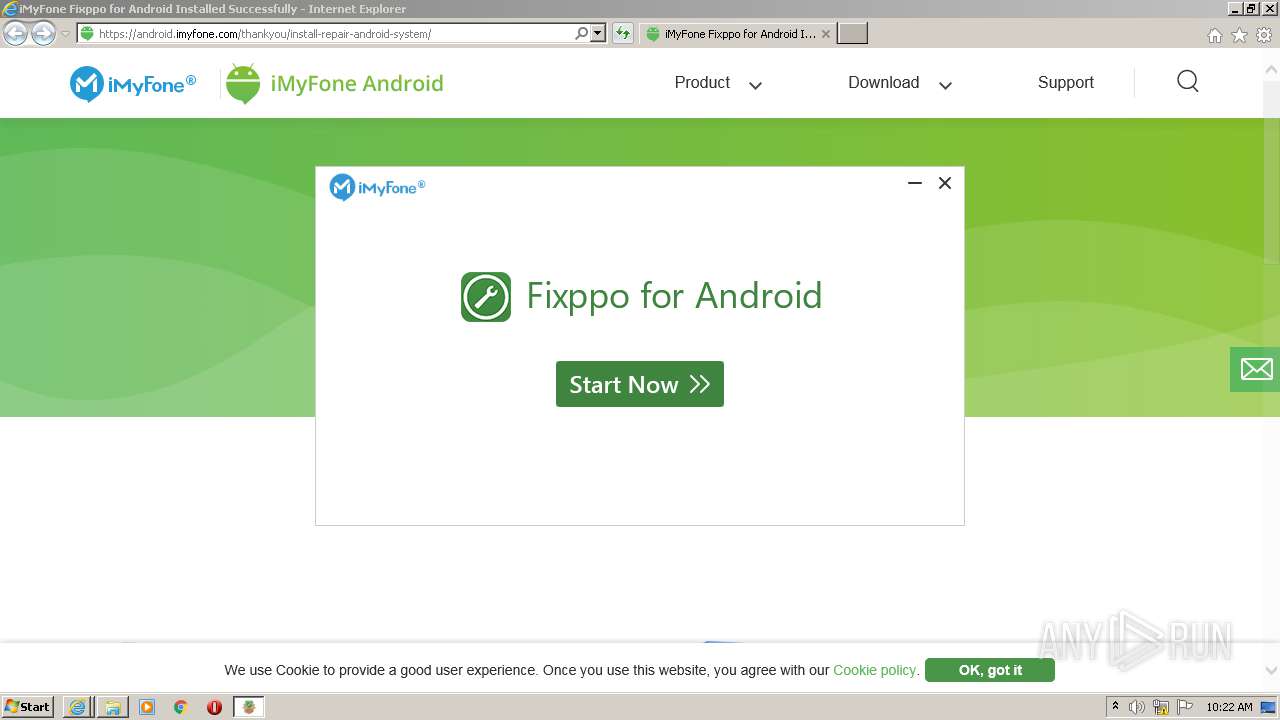Viewport: 1280px width, 720px height.
Task: Click the Fixppo installer taskbar icon
Action: (x=249, y=707)
